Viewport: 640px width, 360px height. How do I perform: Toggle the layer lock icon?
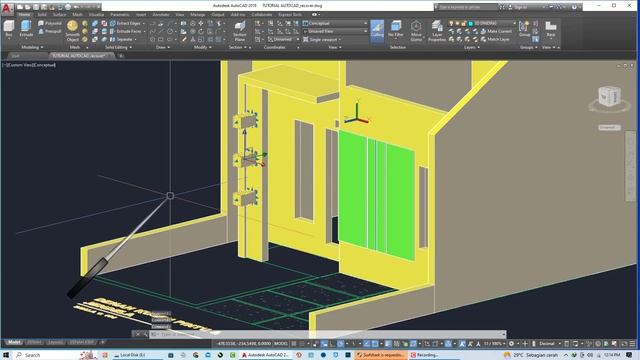[x=464, y=24]
